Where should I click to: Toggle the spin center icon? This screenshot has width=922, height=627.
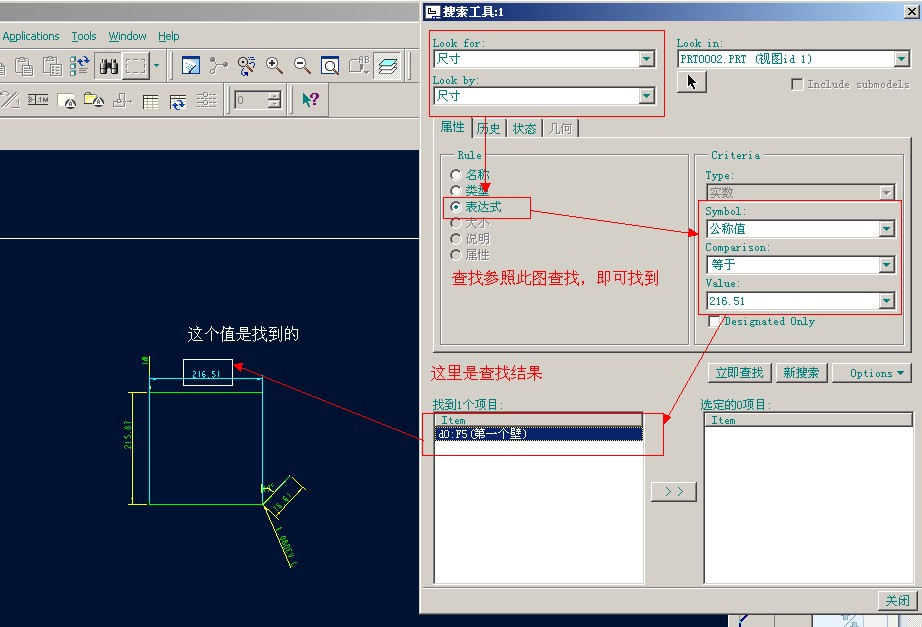click(218, 66)
